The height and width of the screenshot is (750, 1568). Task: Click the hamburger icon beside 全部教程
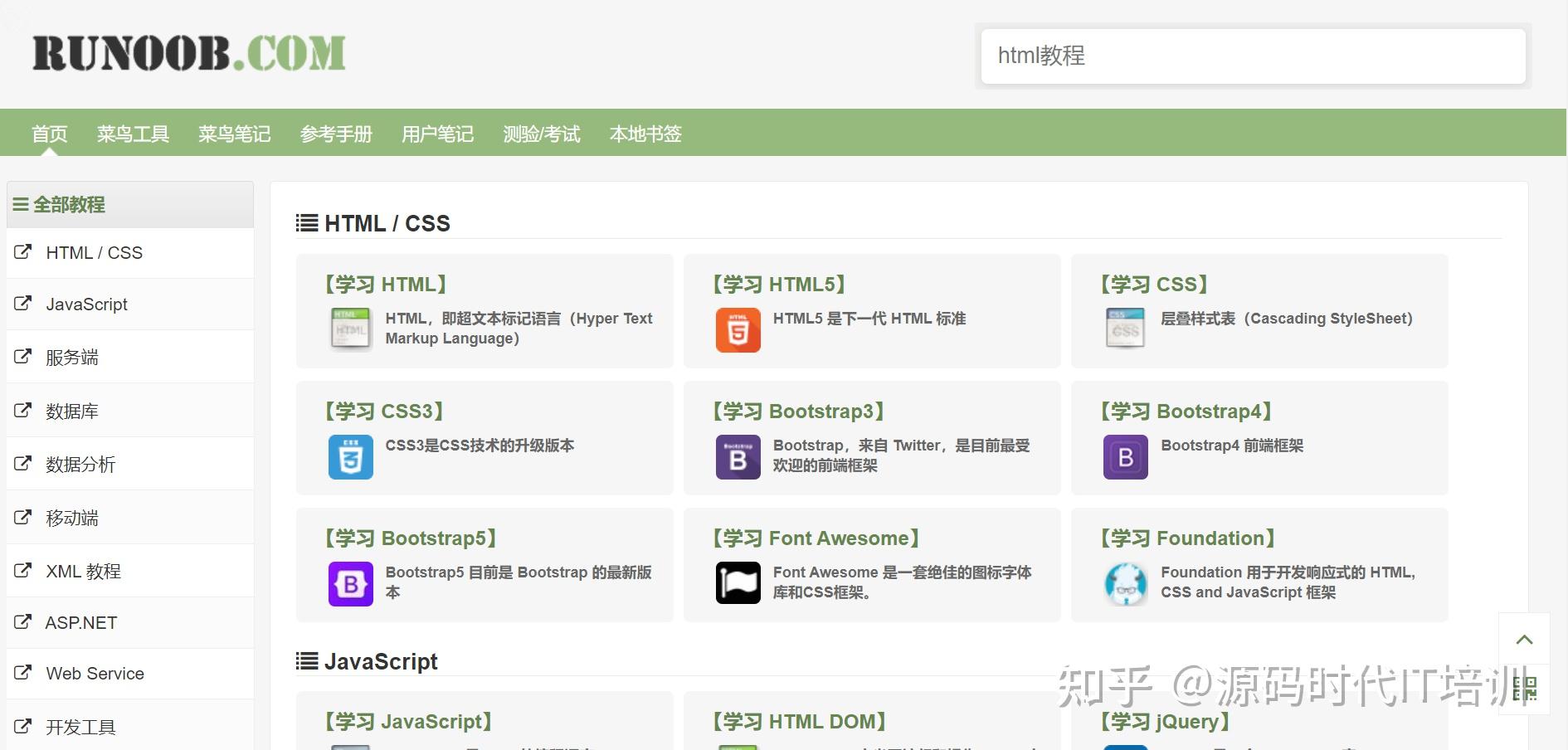(21, 204)
